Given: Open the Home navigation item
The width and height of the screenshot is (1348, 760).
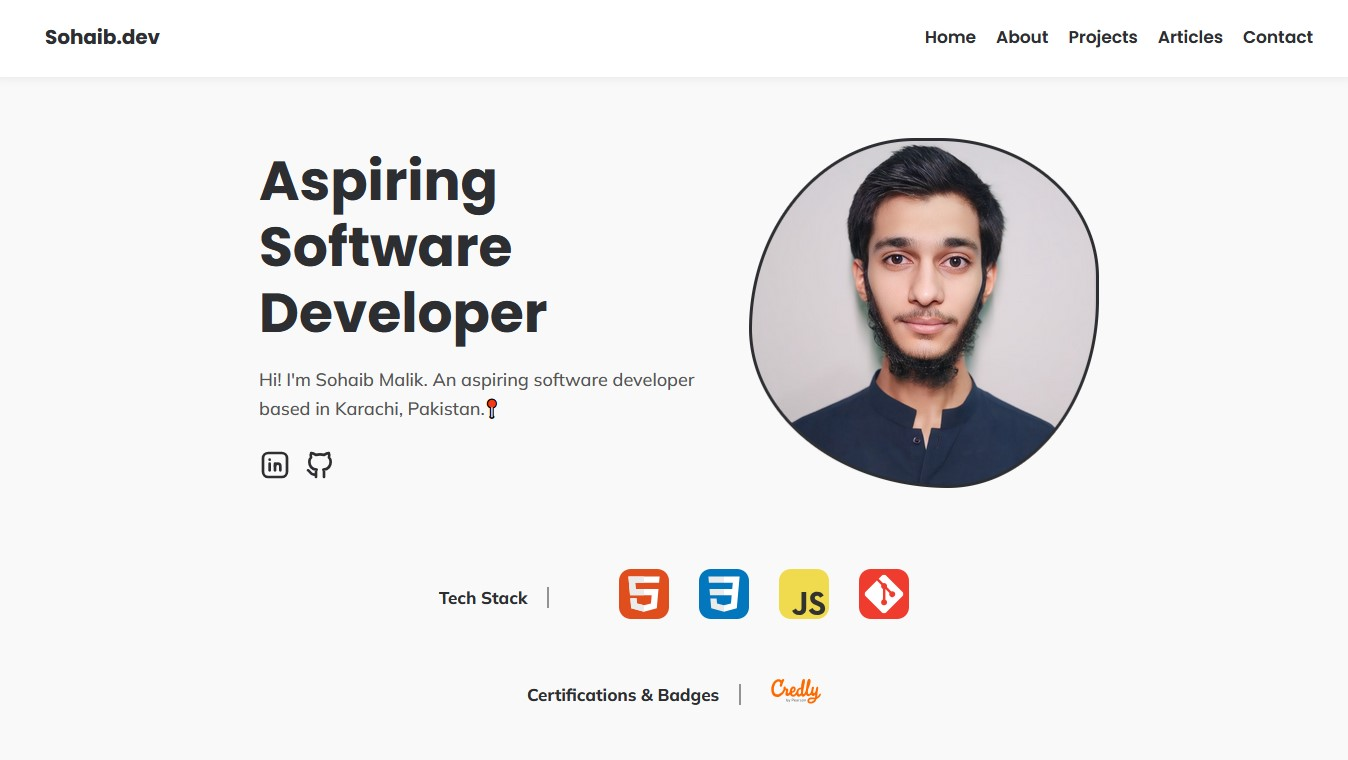Looking at the screenshot, I should click(949, 37).
